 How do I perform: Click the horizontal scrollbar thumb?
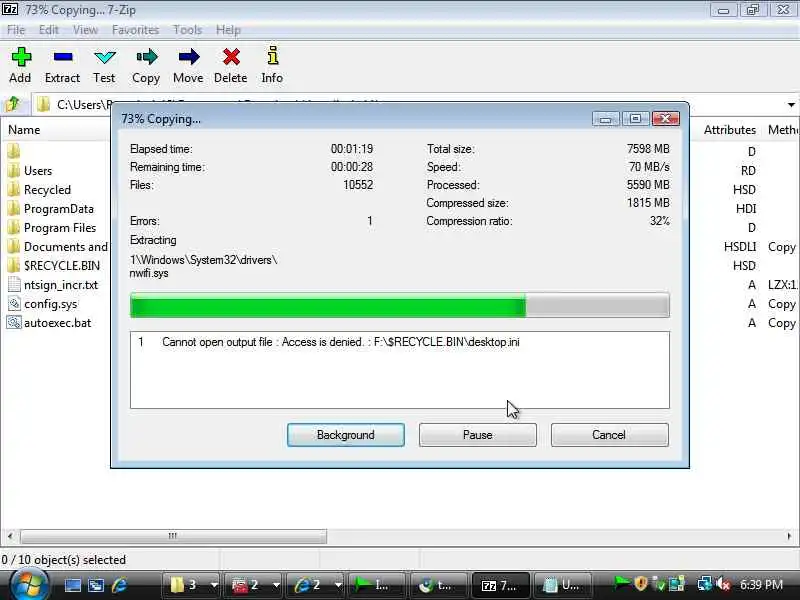coord(173,536)
